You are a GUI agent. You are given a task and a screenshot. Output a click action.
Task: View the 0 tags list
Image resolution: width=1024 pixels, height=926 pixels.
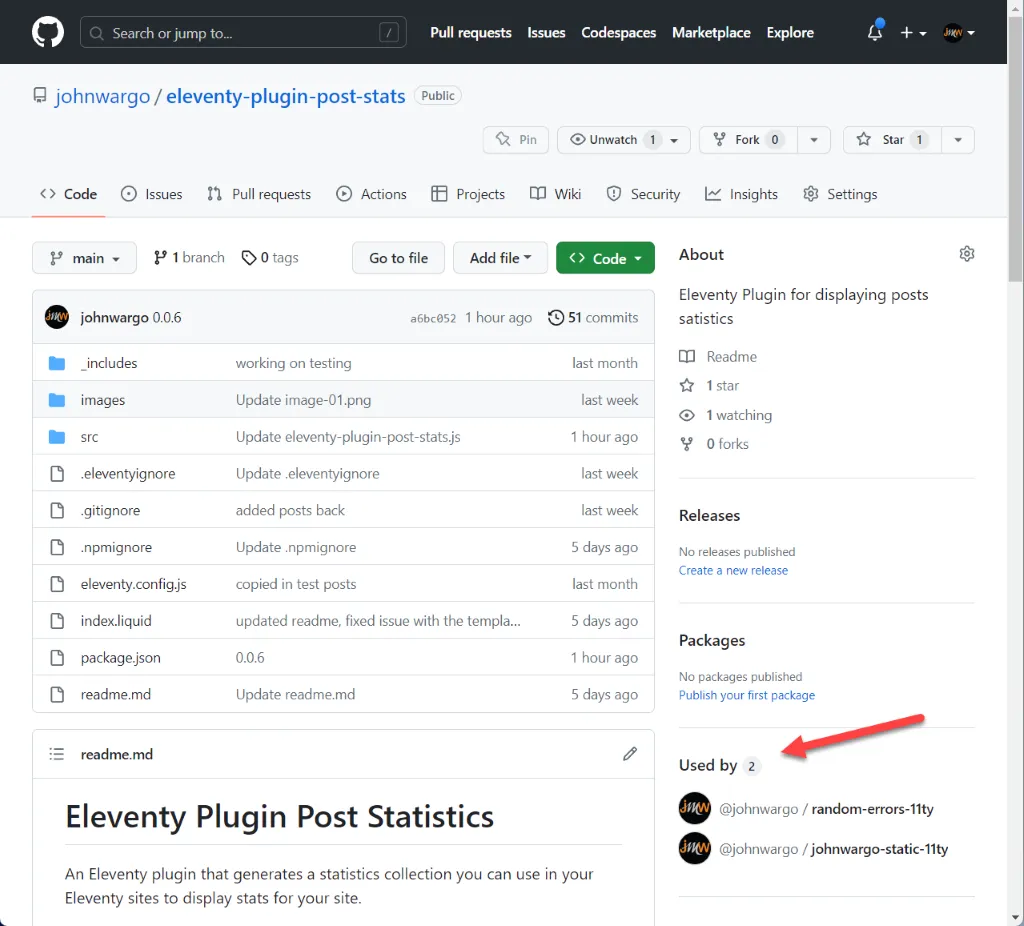pyautogui.click(x=270, y=258)
